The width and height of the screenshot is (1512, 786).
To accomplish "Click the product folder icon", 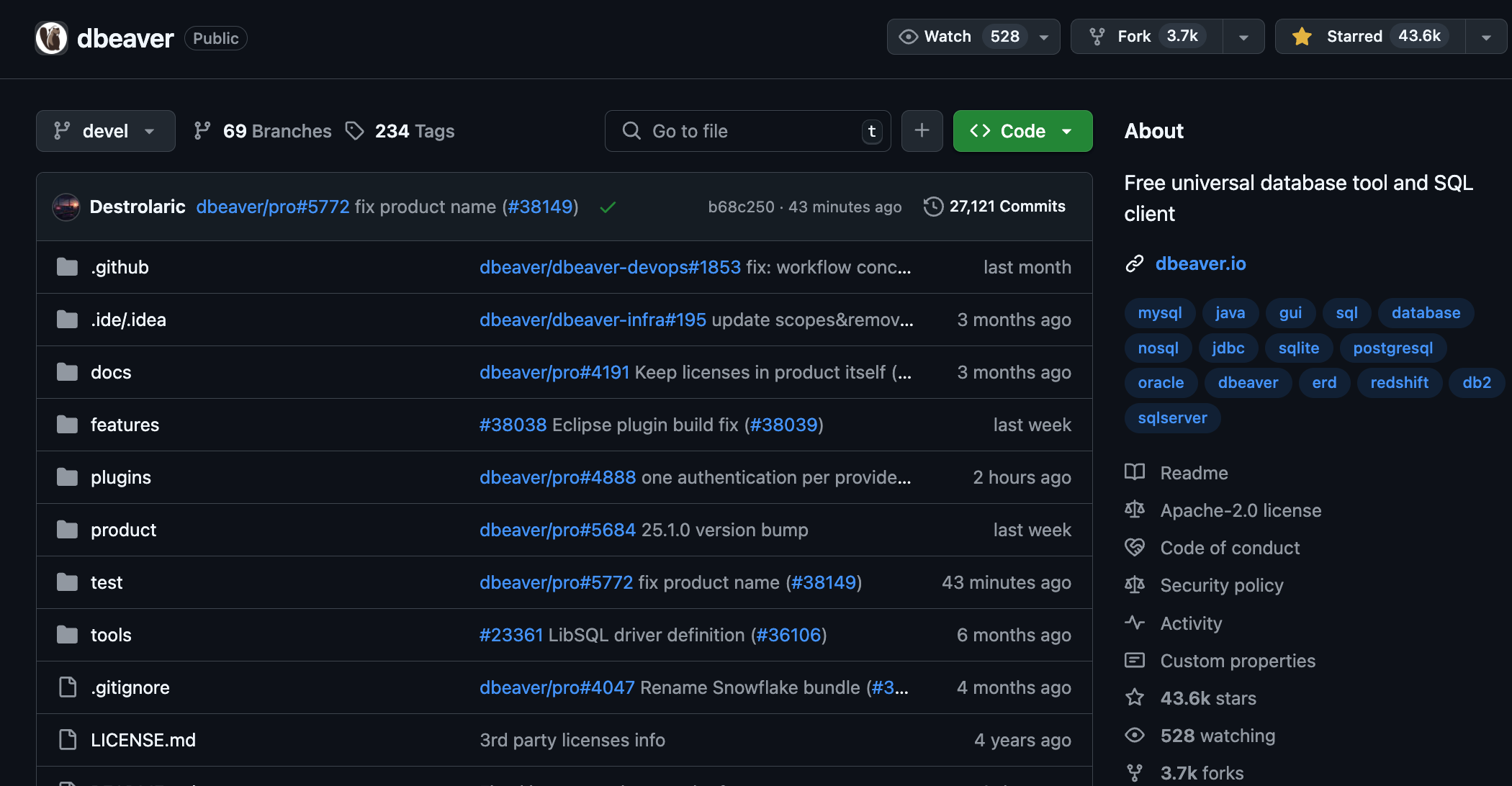I will pyautogui.click(x=67, y=530).
